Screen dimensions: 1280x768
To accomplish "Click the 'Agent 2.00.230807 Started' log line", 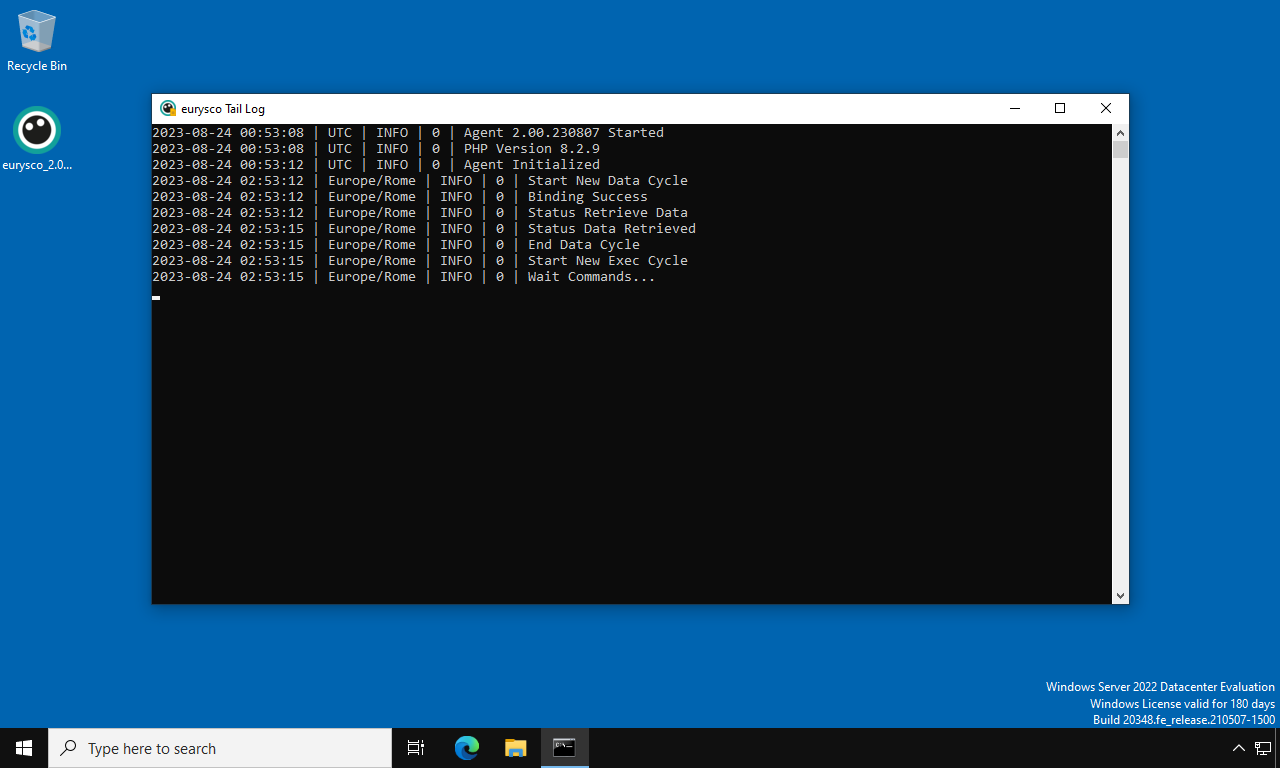I will (x=408, y=132).
